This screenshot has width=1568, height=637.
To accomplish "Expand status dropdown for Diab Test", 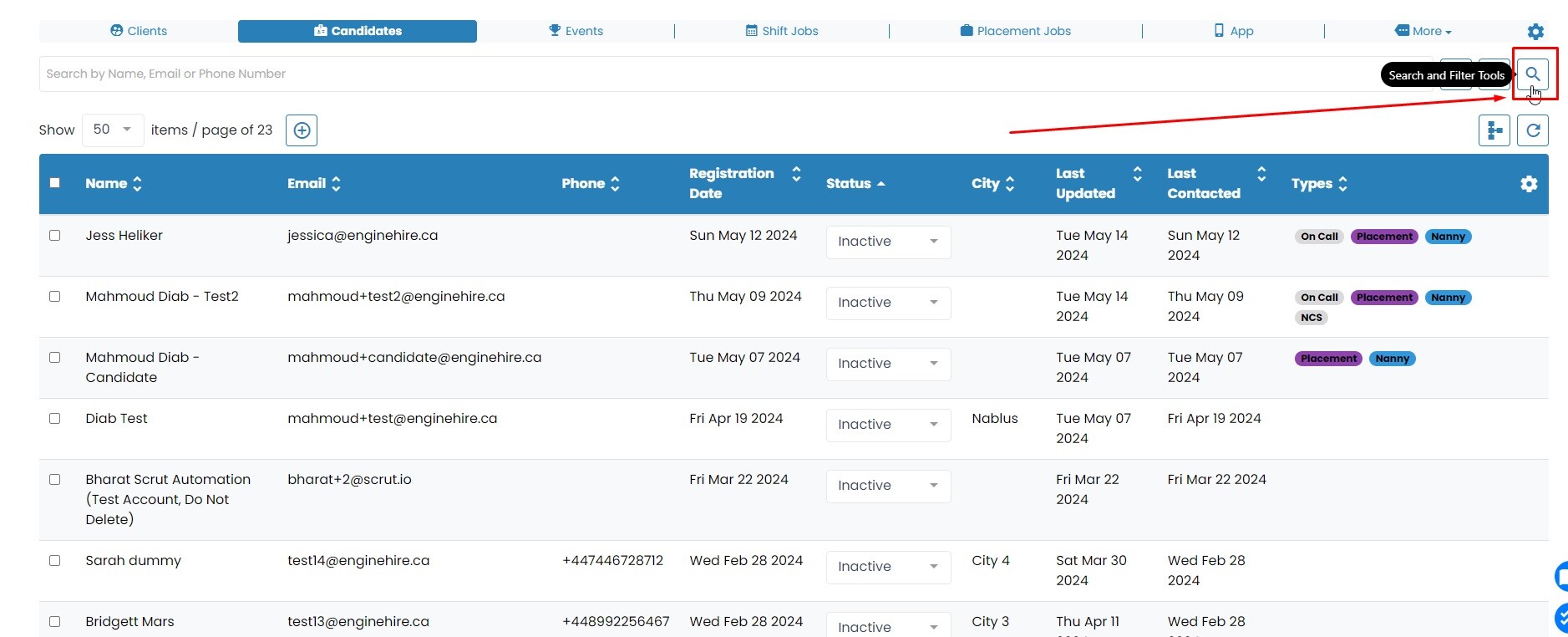I will click(x=888, y=425).
